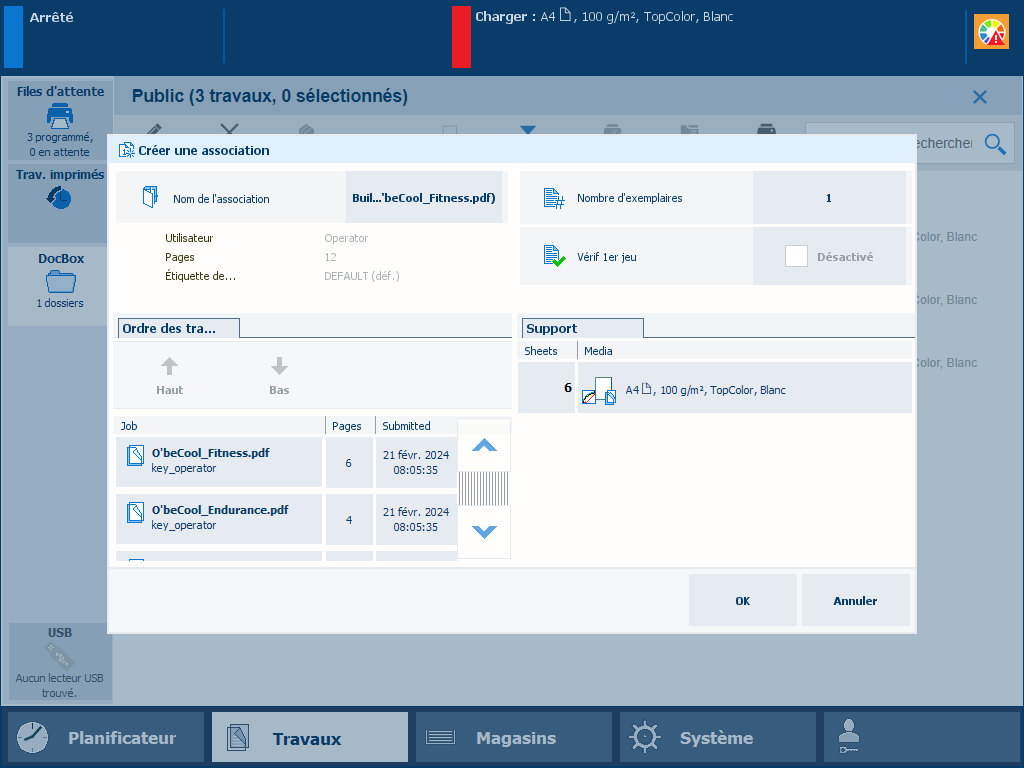Click the search magnifier icon
This screenshot has width=1024, height=768.
(x=994, y=144)
